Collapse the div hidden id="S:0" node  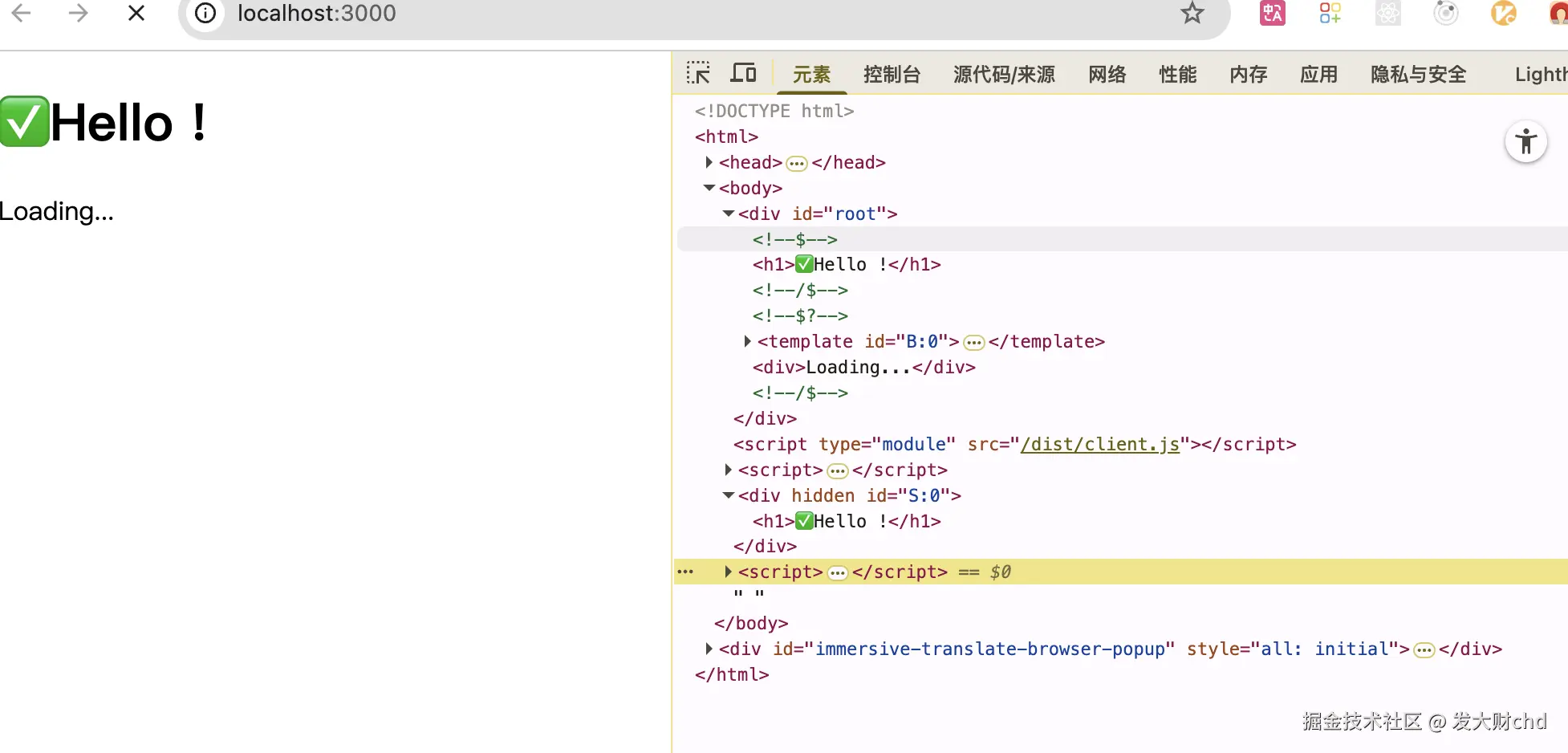tap(728, 495)
